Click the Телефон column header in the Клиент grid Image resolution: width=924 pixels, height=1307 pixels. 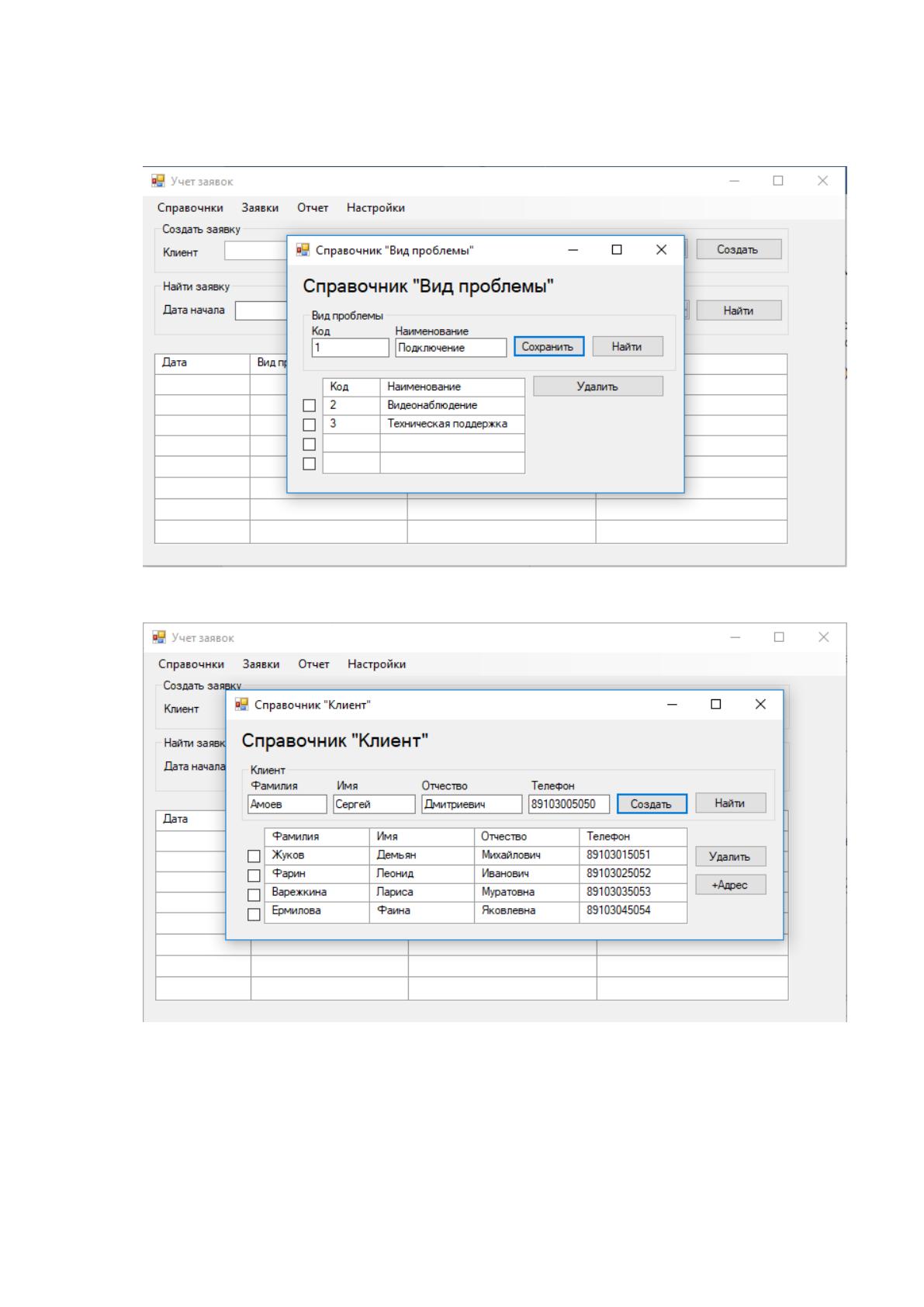(x=633, y=836)
